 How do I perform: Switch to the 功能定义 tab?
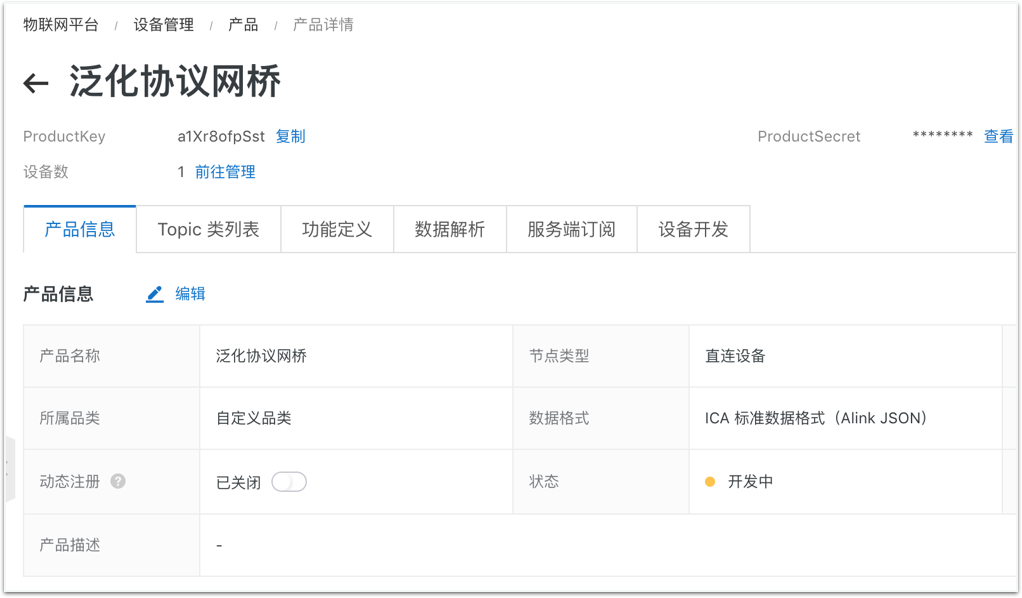click(337, 229)
